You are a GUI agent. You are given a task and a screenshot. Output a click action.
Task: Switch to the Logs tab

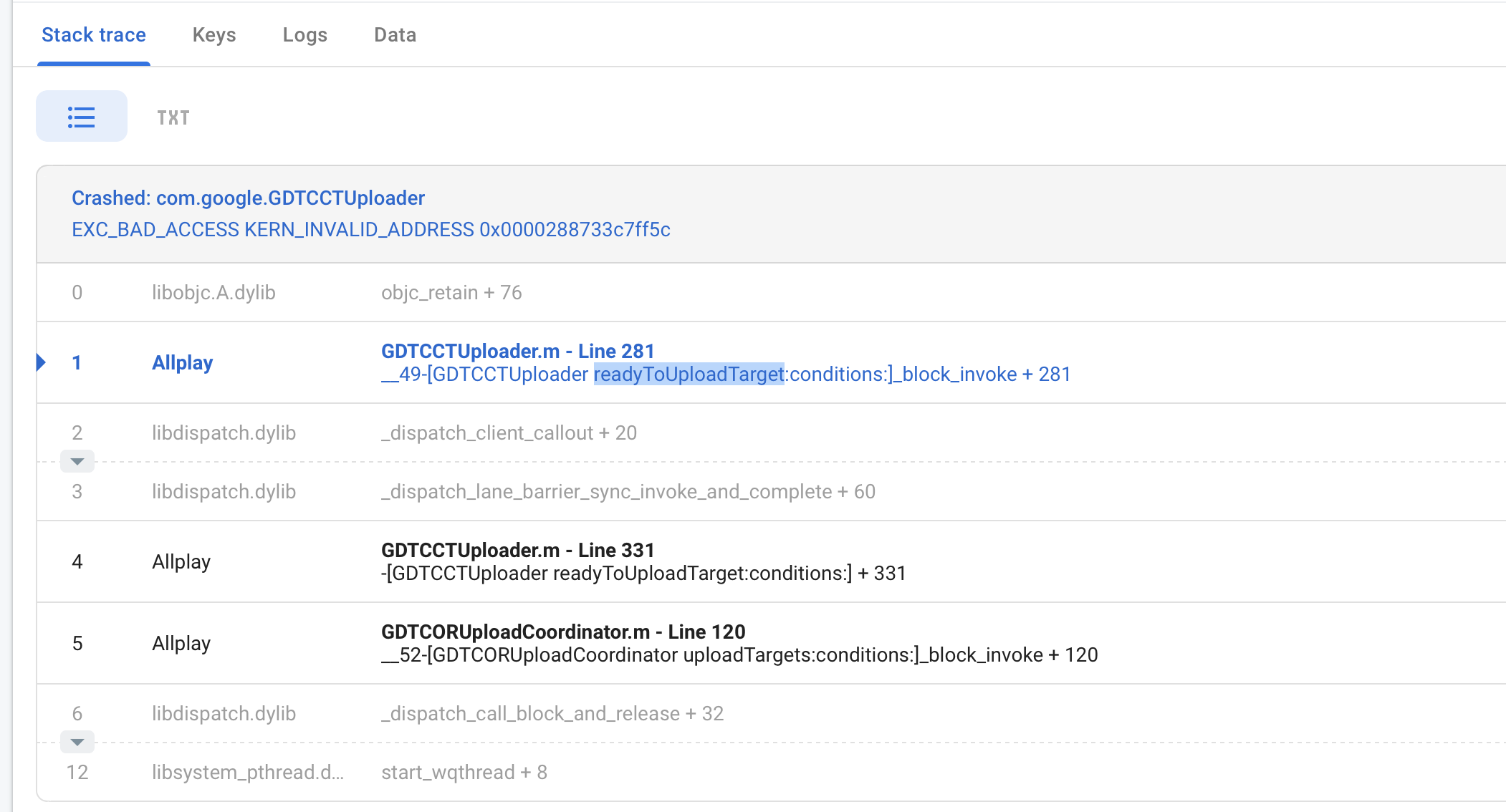(305, 34)
